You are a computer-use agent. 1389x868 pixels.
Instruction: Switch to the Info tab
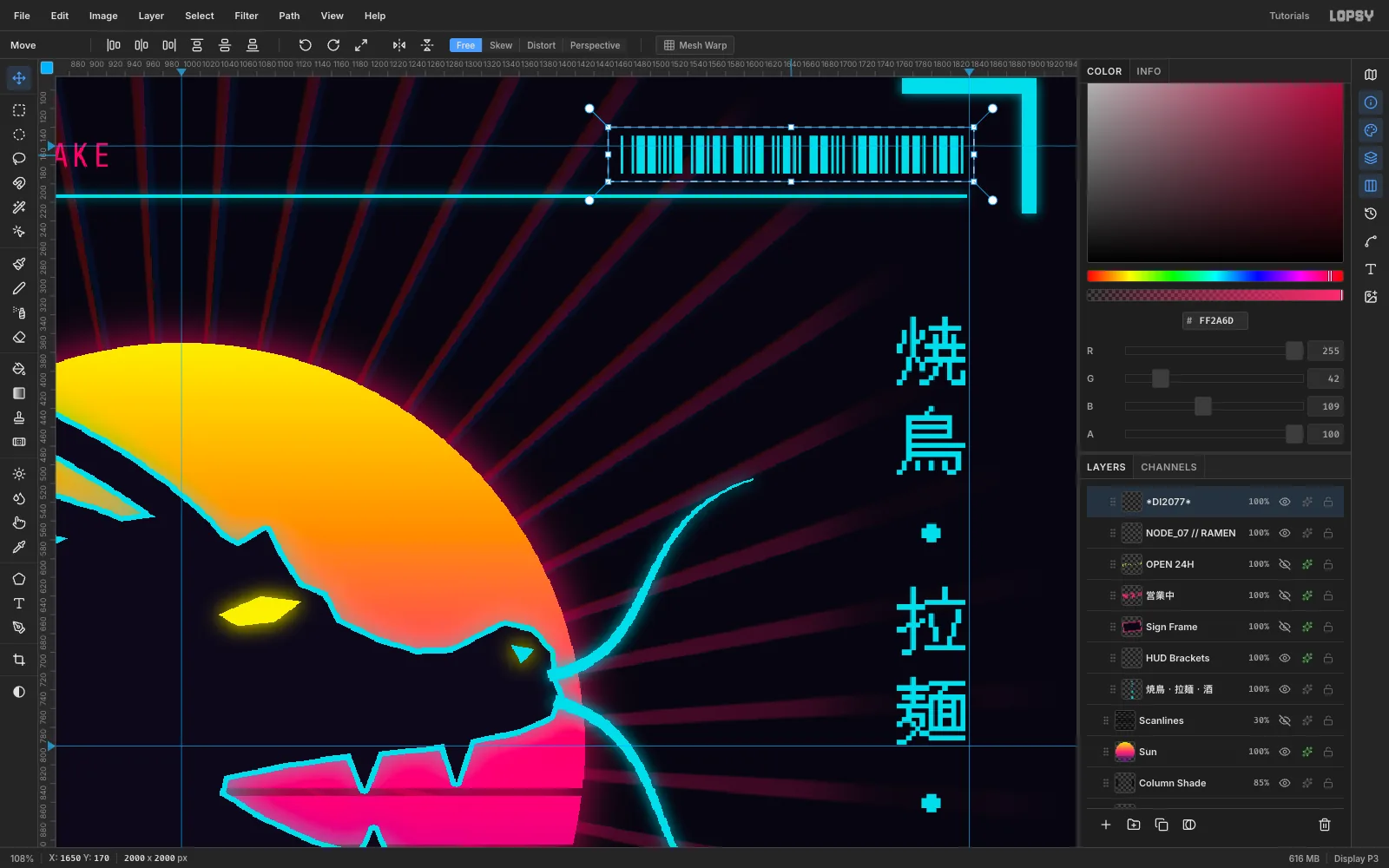(1149, 71)
